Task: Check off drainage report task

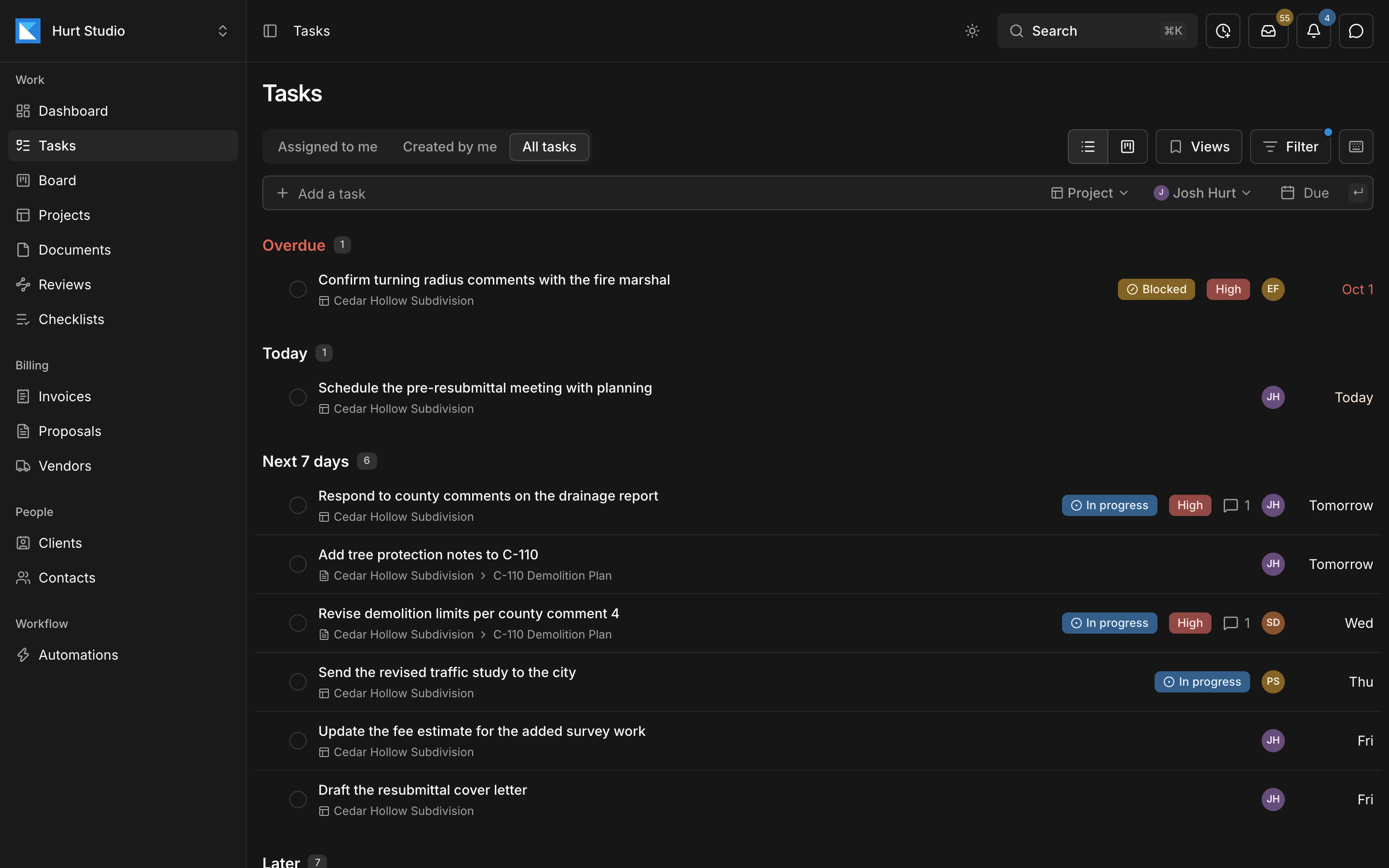Action: [297, 505]
